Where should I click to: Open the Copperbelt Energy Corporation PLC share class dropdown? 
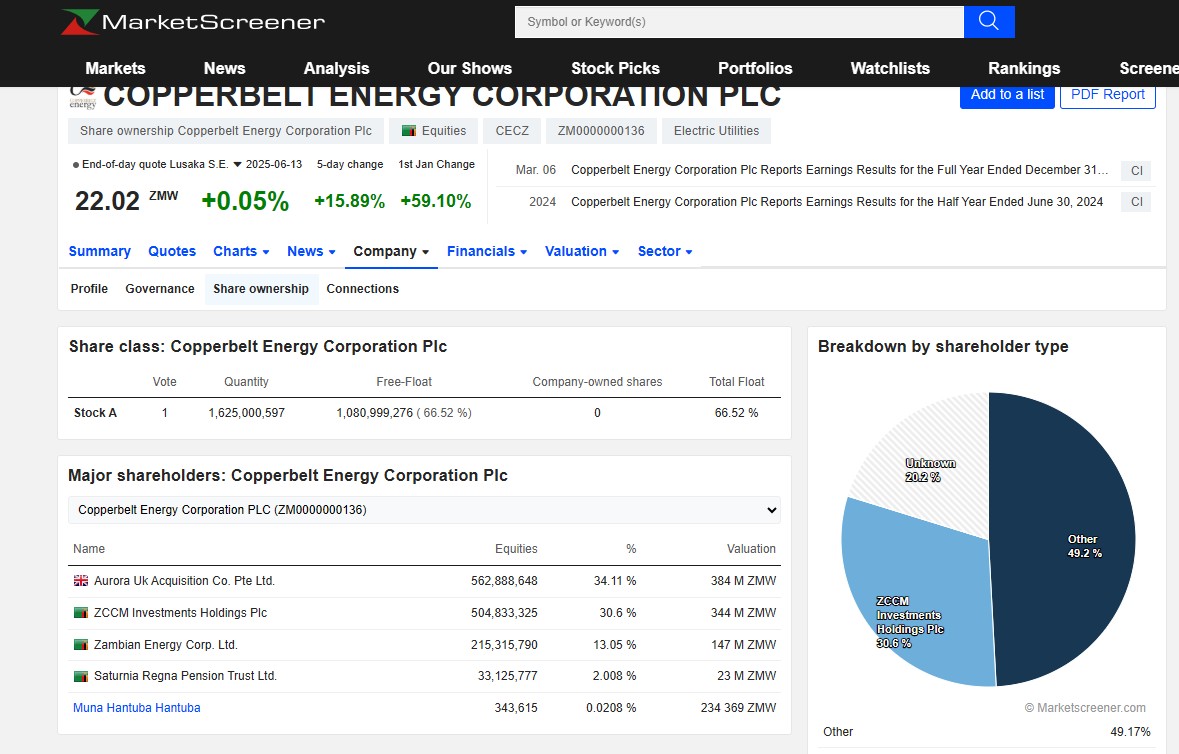pos(424,510)
